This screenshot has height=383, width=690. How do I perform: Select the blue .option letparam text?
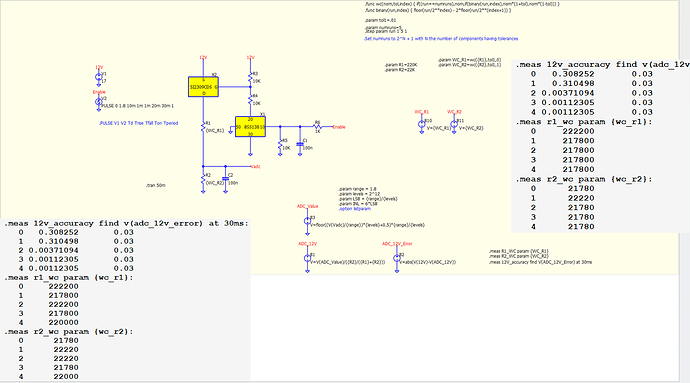coord(354,208)
